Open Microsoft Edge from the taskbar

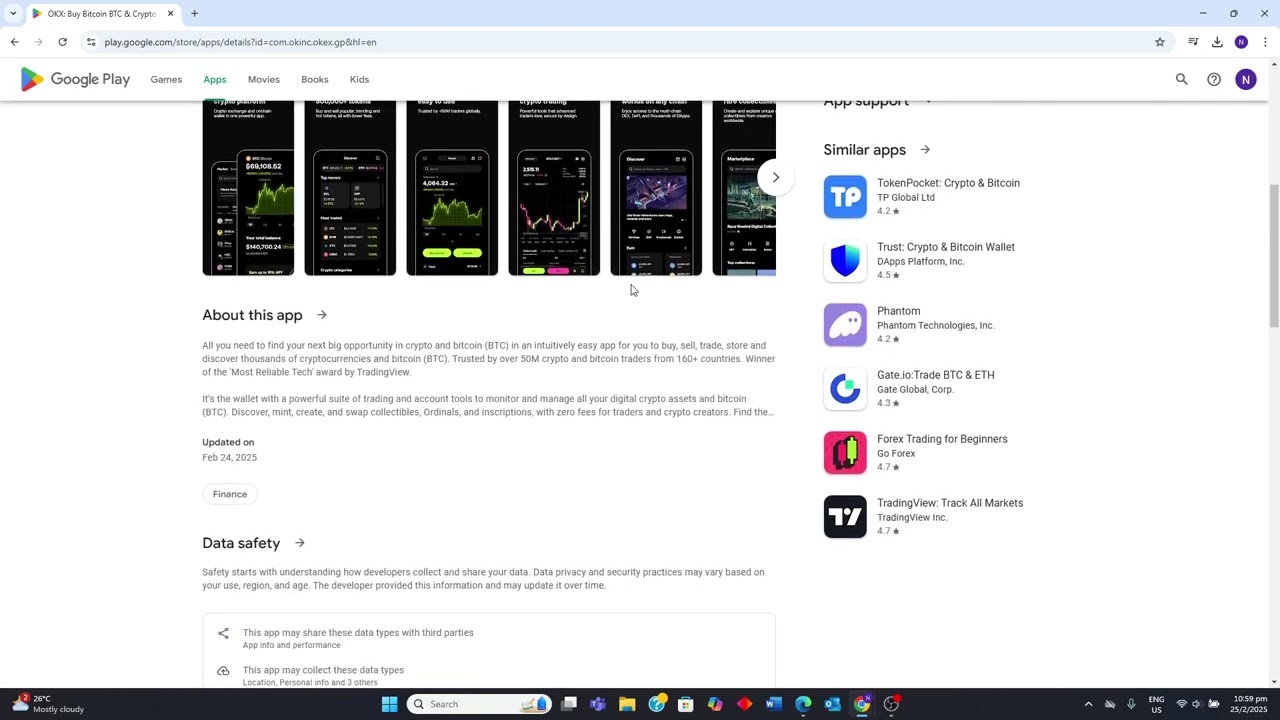click(803, 704)
